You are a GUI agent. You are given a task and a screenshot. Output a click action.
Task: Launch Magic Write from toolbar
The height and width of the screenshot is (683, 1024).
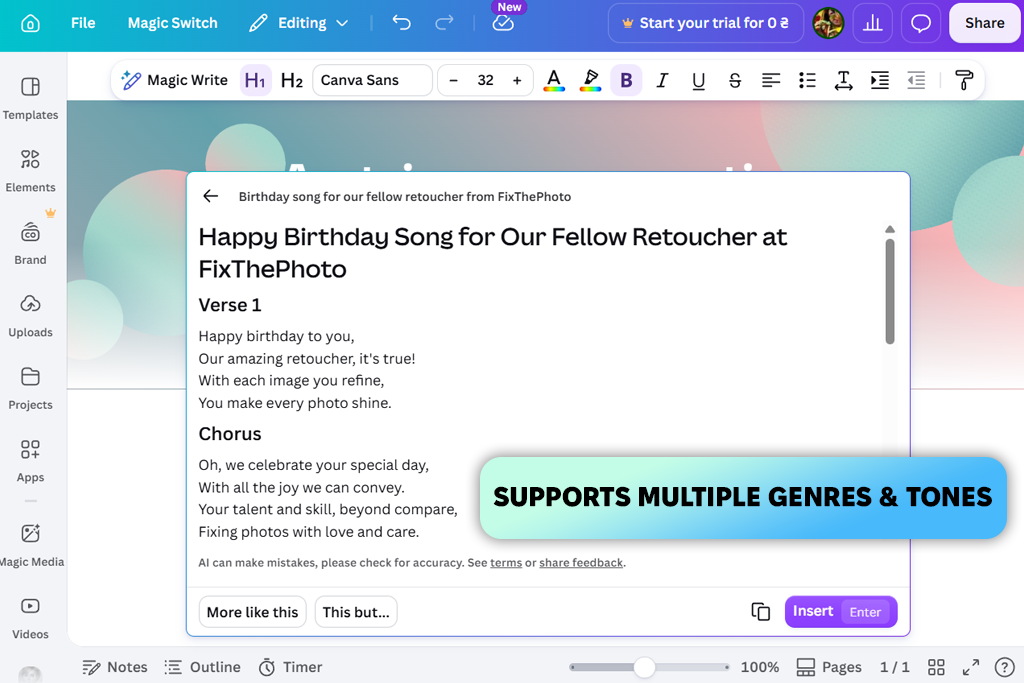(174, 80)
